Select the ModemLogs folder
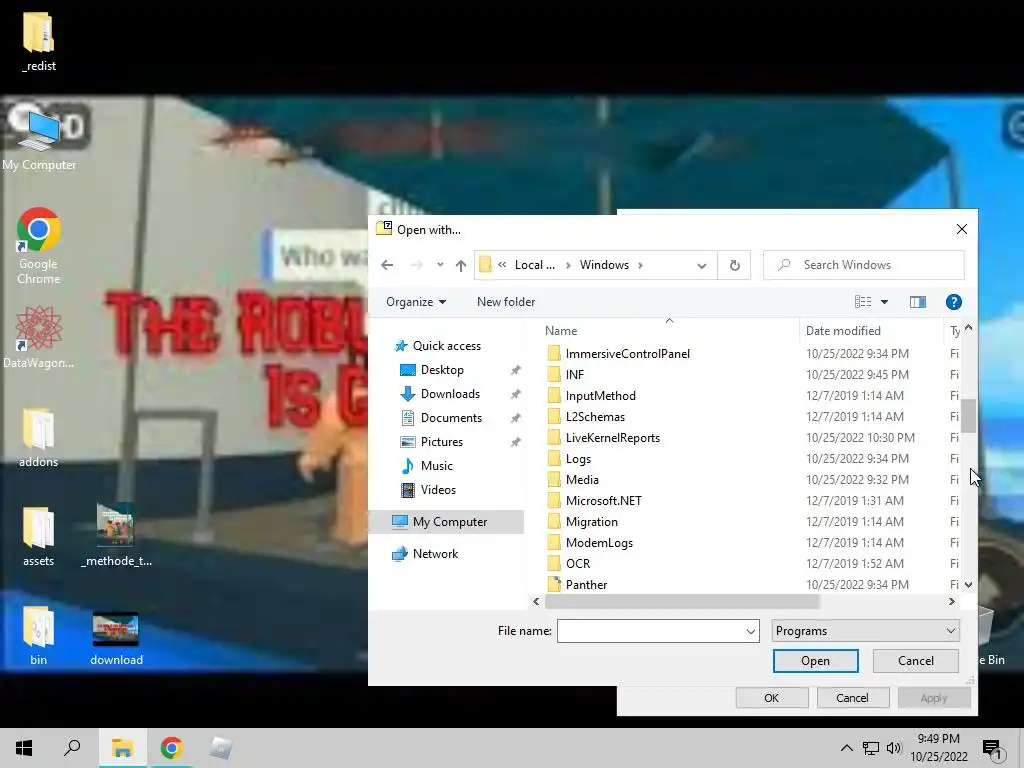The height and width of the screenshot is (768, 1024). pyautogui.click(x=599, y=543)
